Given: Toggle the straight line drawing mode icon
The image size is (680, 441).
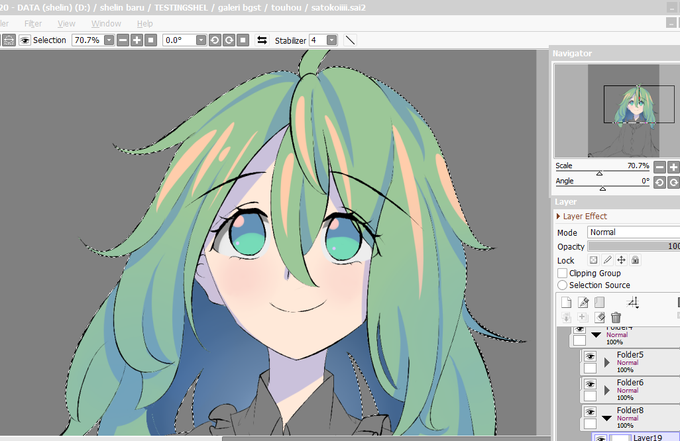Looking at the screenshot, I should coord(350,40).
